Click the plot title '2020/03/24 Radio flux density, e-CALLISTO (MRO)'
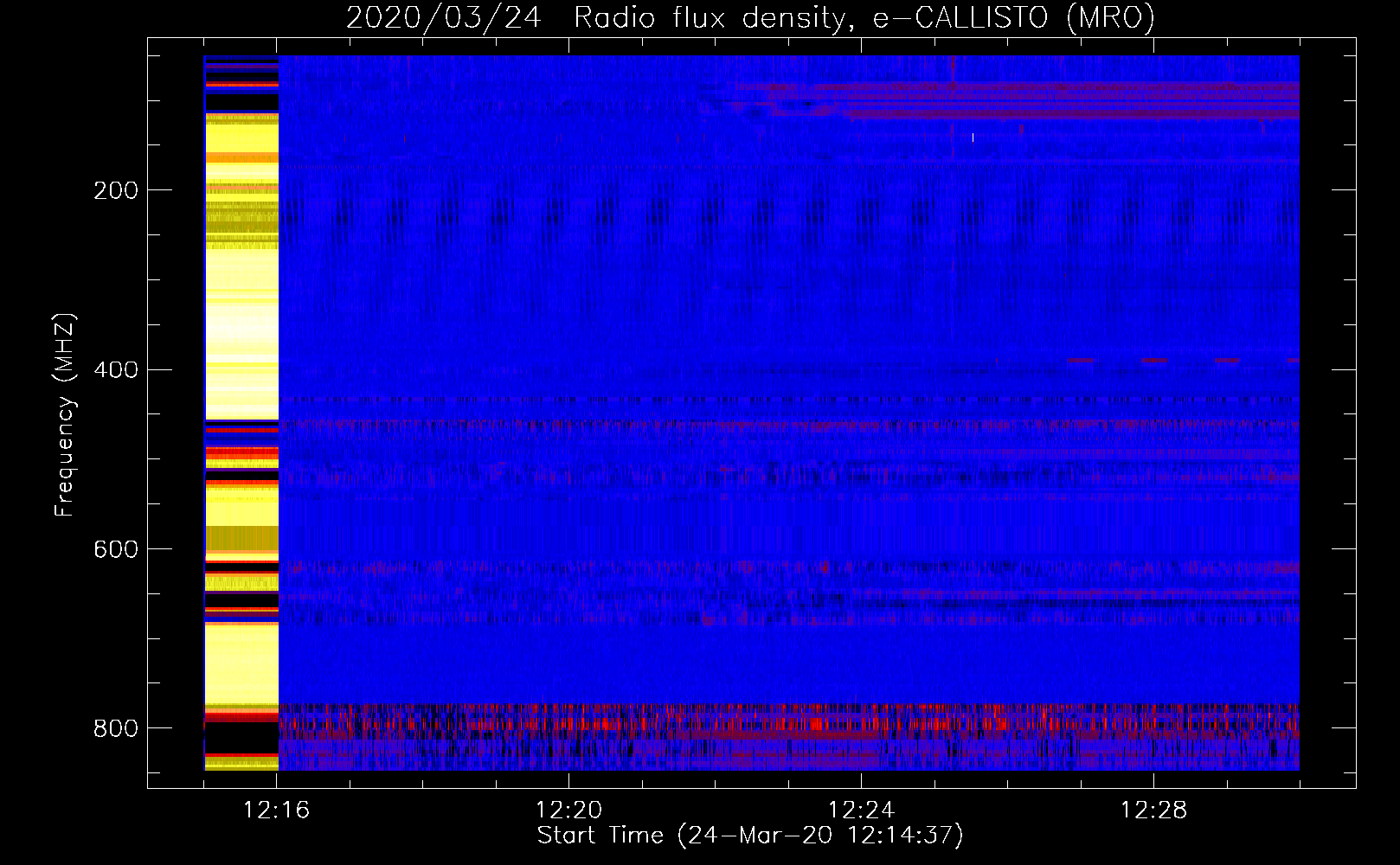Screen dimensions: 1400x865 pos(750,16)
